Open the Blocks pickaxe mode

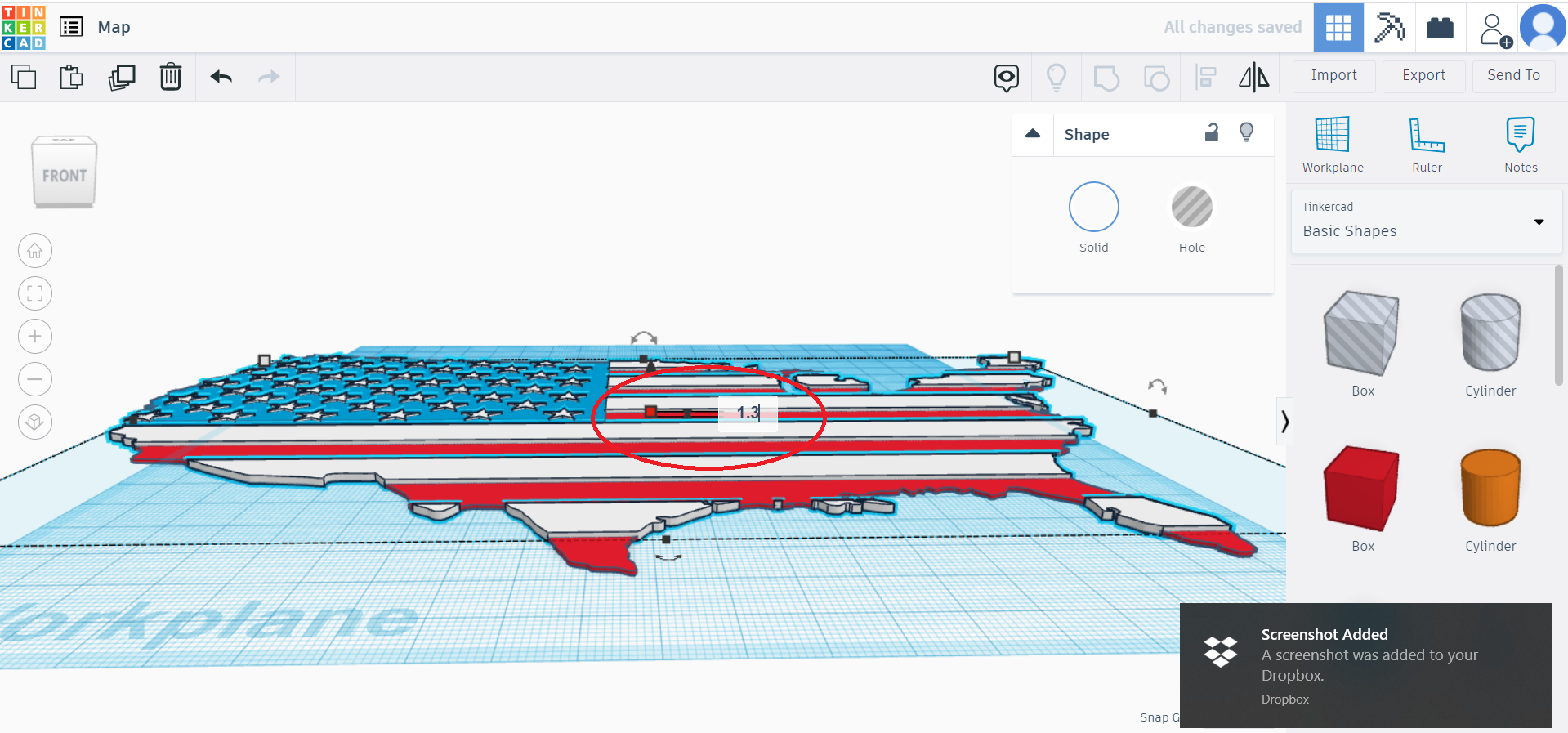click(x=1389, y=28)
